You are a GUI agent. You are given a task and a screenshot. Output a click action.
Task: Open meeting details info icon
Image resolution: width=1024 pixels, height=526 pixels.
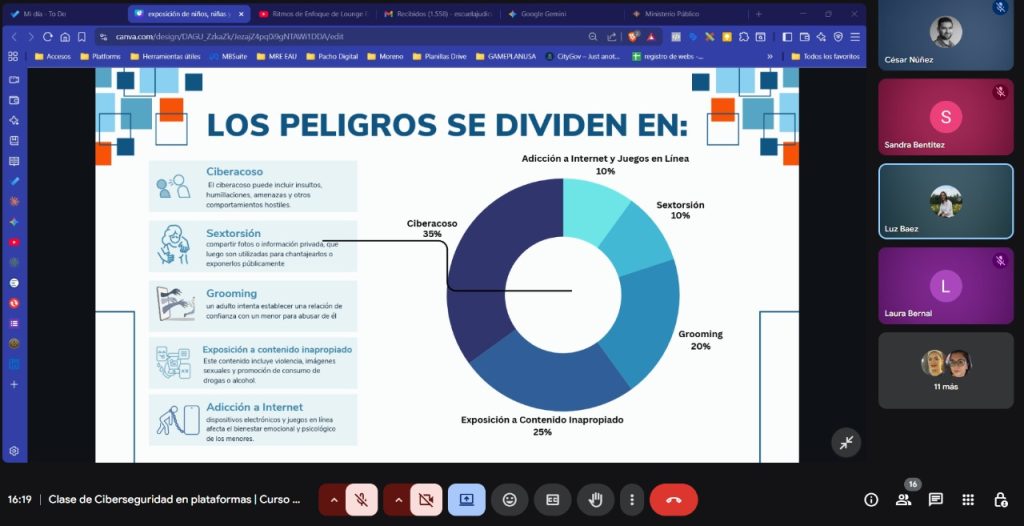pyautogui.click(x=871, y=500)
